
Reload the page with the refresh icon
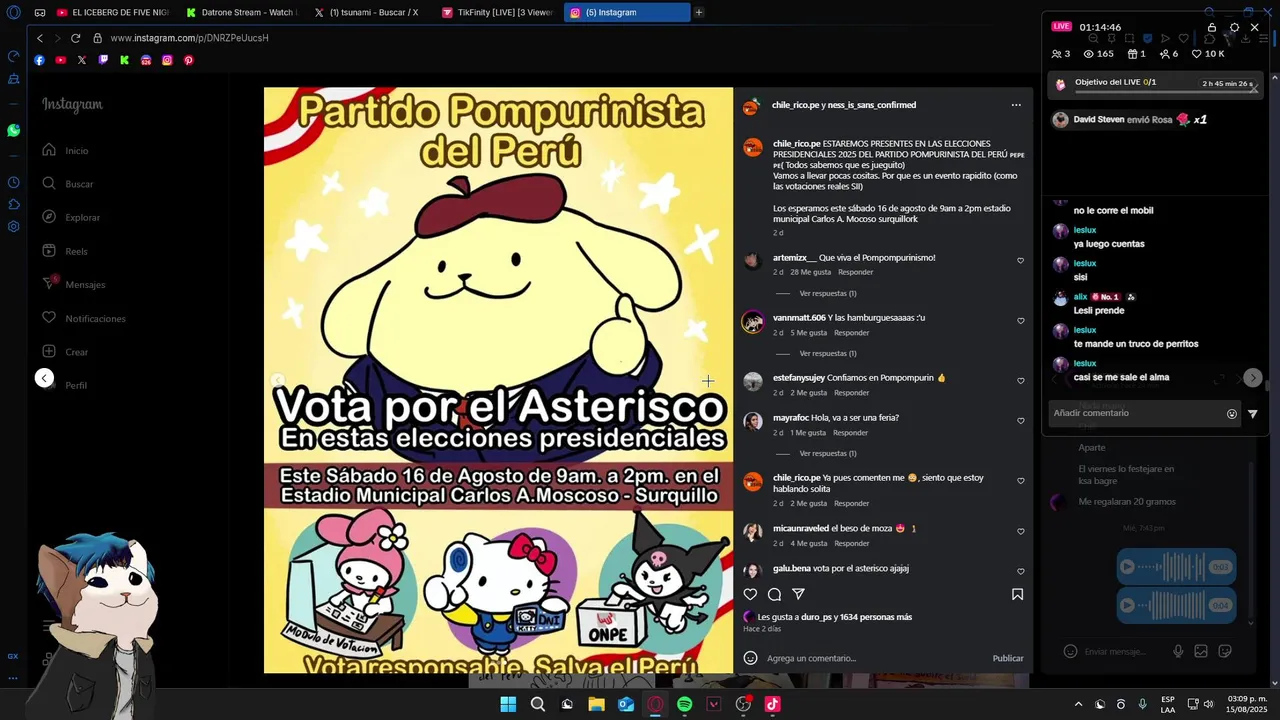(x=75, y=38)
